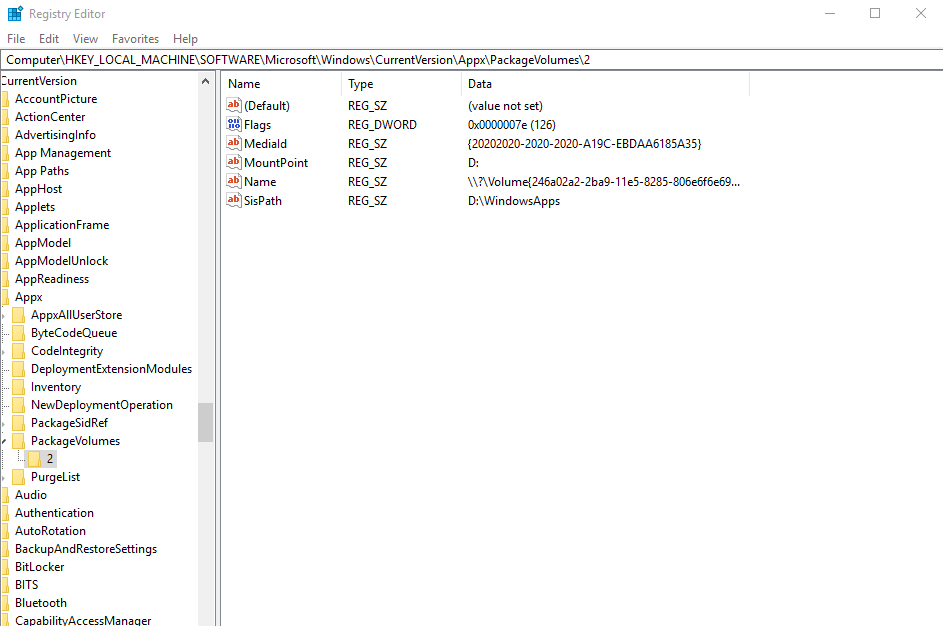Click the (Default) value string icon
Image resolution: width=943 pixels, height=626 pixels.
click(x=234, y=106)
